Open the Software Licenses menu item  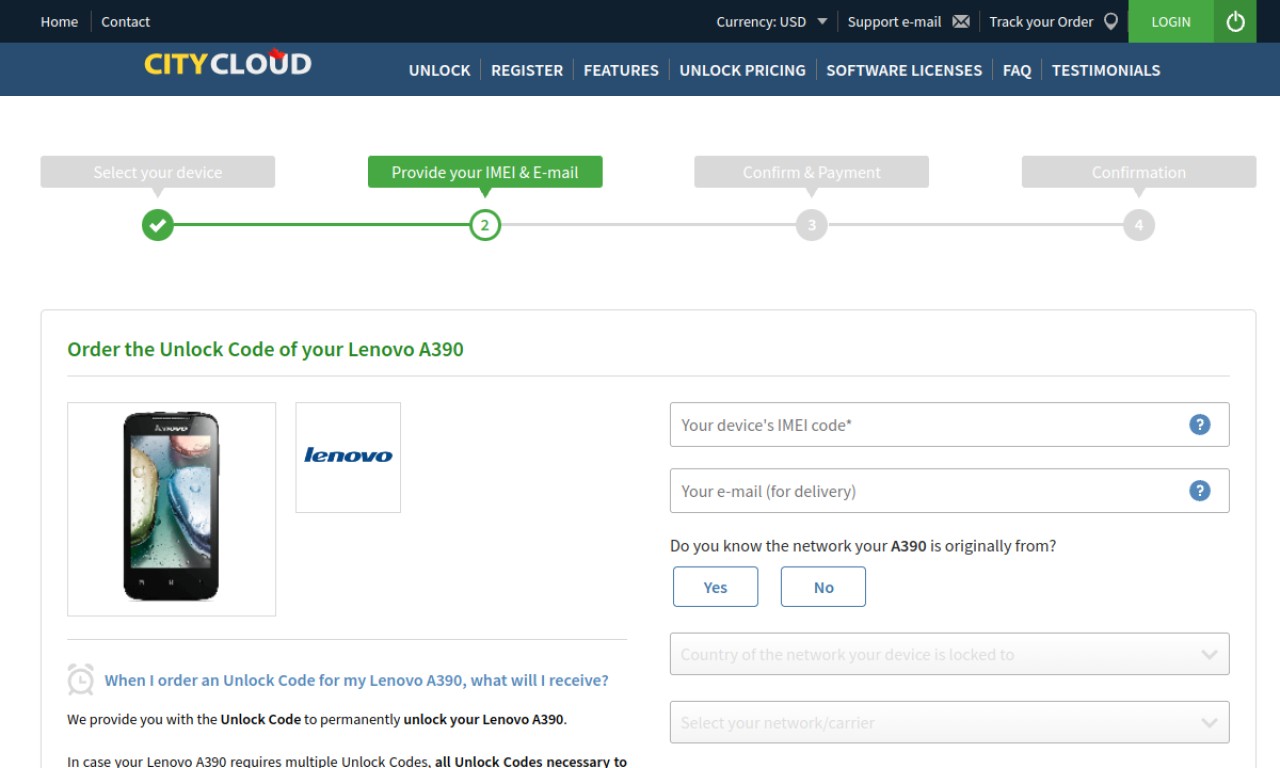[x=904, y=70]
